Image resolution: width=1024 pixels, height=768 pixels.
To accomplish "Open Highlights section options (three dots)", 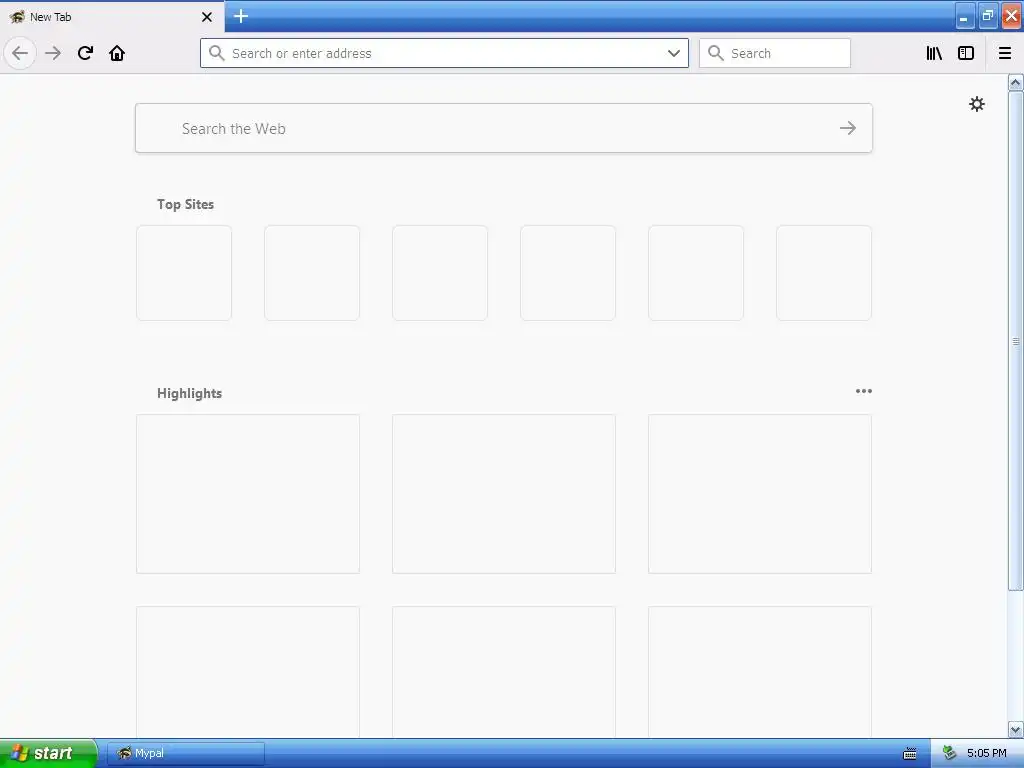I will [x=863, y=391].
